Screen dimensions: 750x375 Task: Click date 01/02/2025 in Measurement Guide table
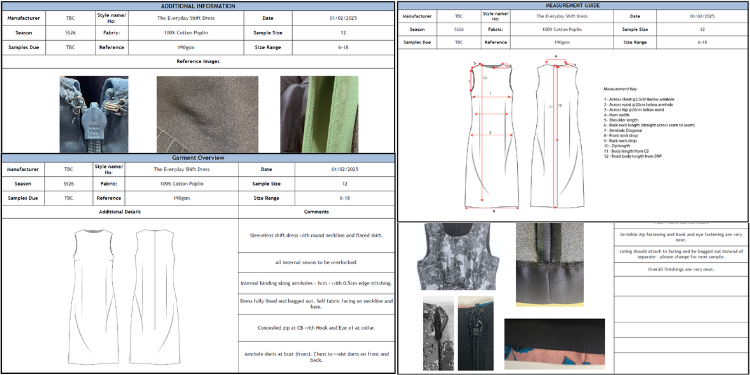tap(702, 16)
